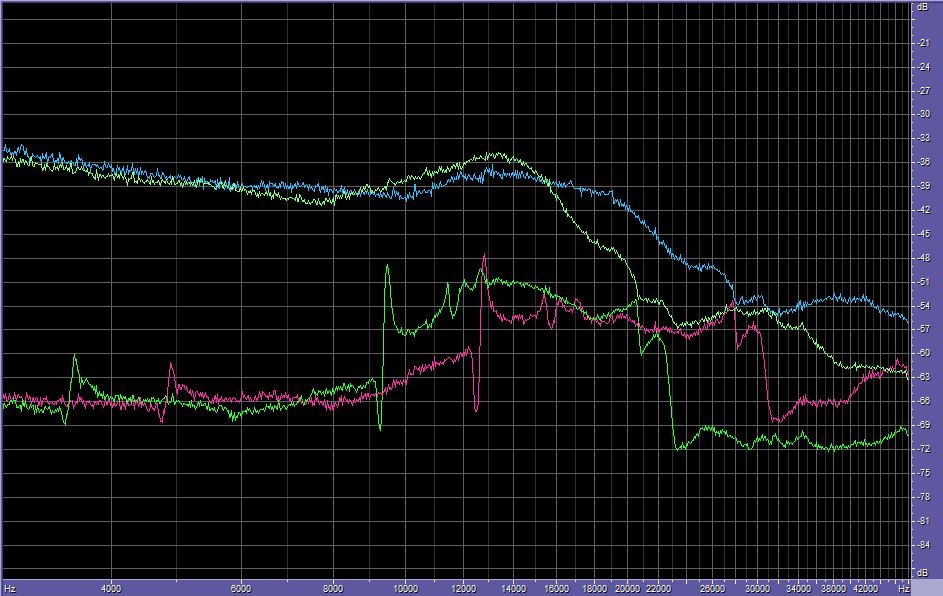The image size is (943, 596).
Task: Click the -66 amplitude scale label
Action: tap(924, 401)
